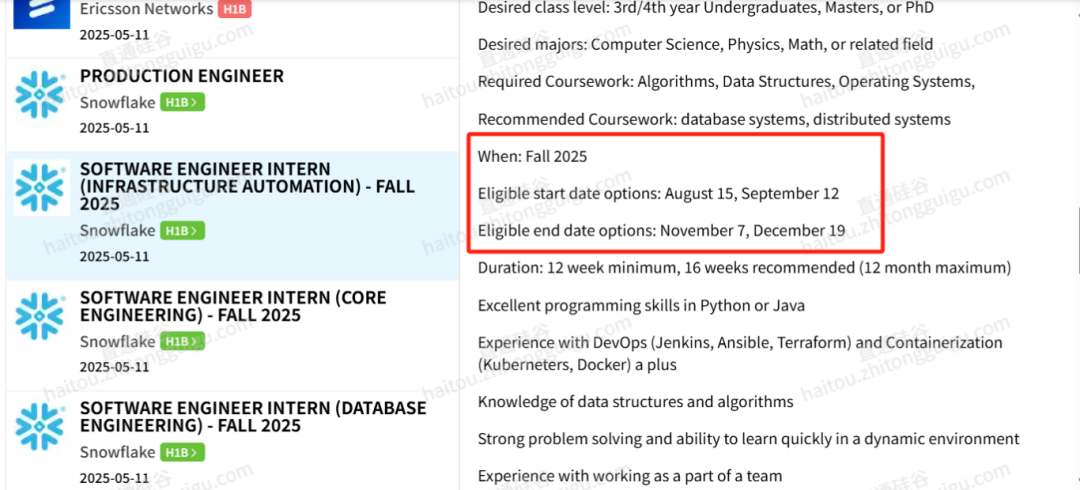Open the PRODUCTION ENGINEER job listing
This screenshot has width=1080, height=490.
point(182,76)
